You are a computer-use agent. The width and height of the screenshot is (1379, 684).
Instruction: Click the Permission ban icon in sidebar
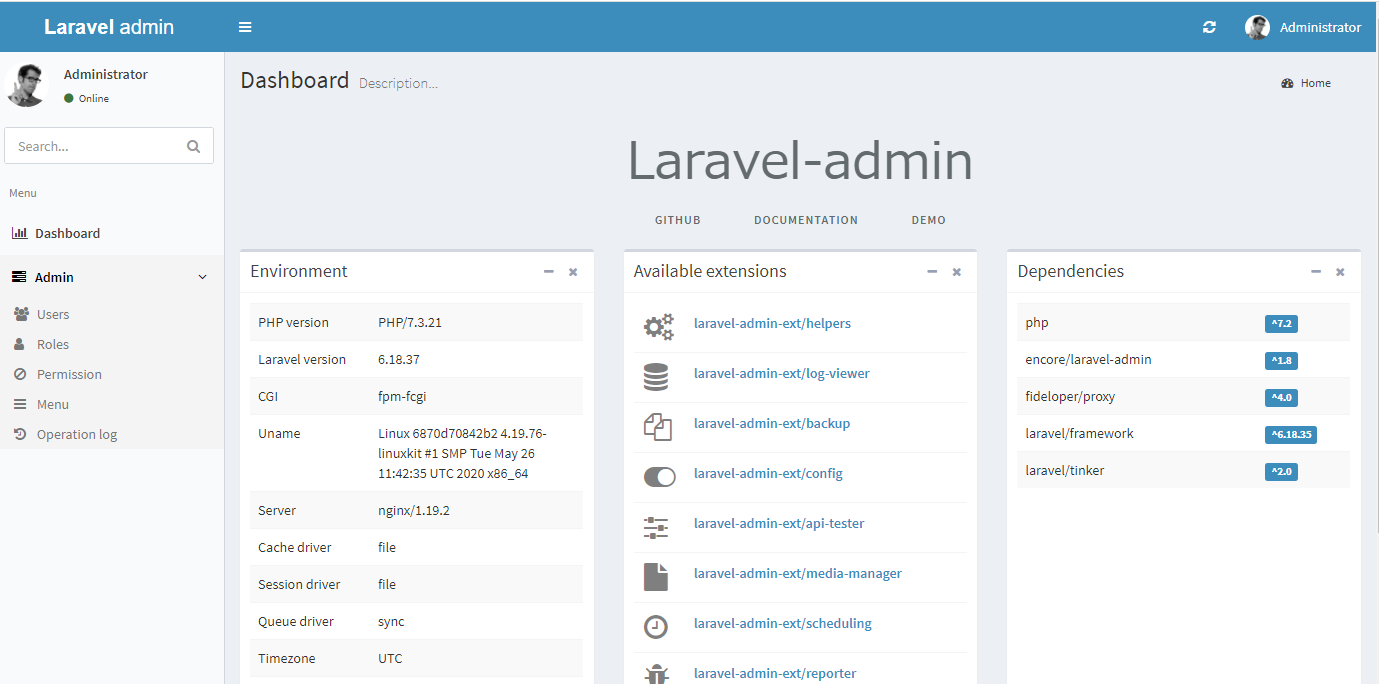(19, 374)
